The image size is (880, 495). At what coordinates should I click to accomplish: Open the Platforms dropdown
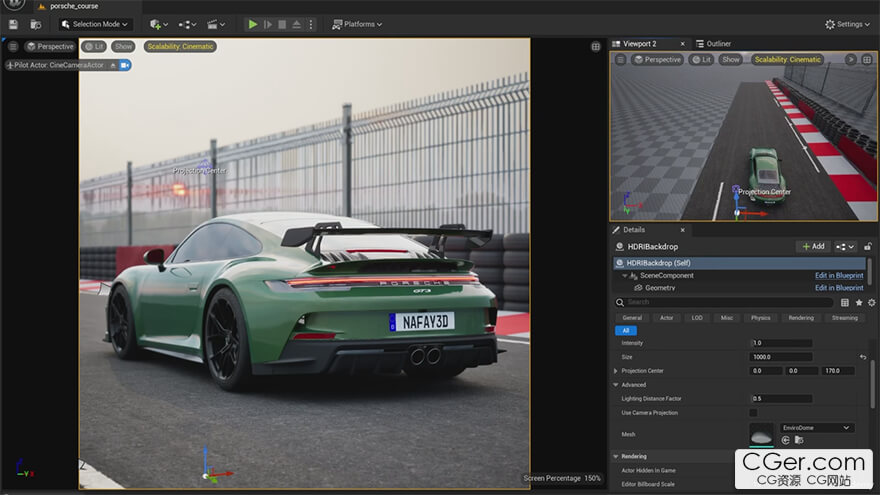[357, 24]
